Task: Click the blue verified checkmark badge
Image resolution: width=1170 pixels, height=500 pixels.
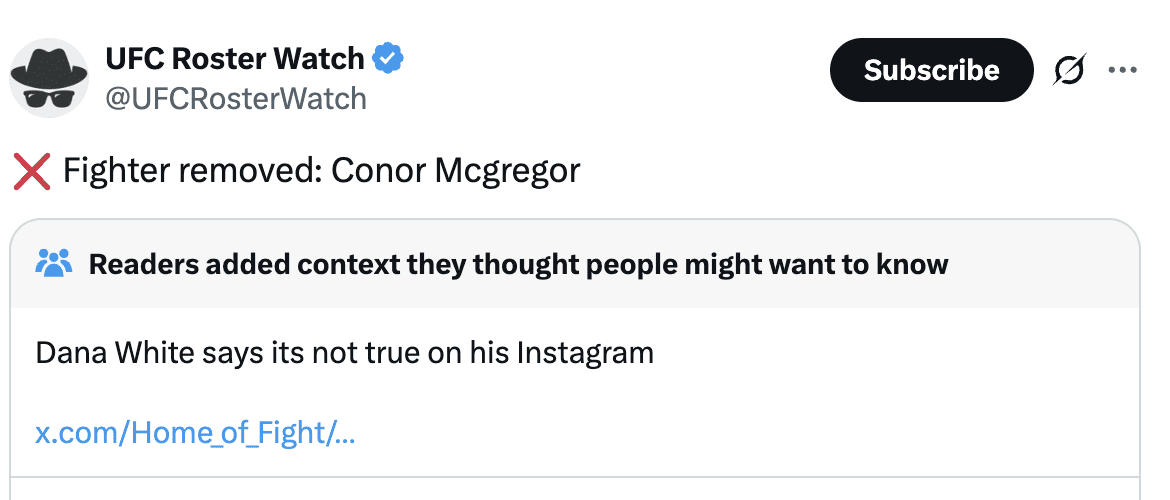Action: [388, 59]
